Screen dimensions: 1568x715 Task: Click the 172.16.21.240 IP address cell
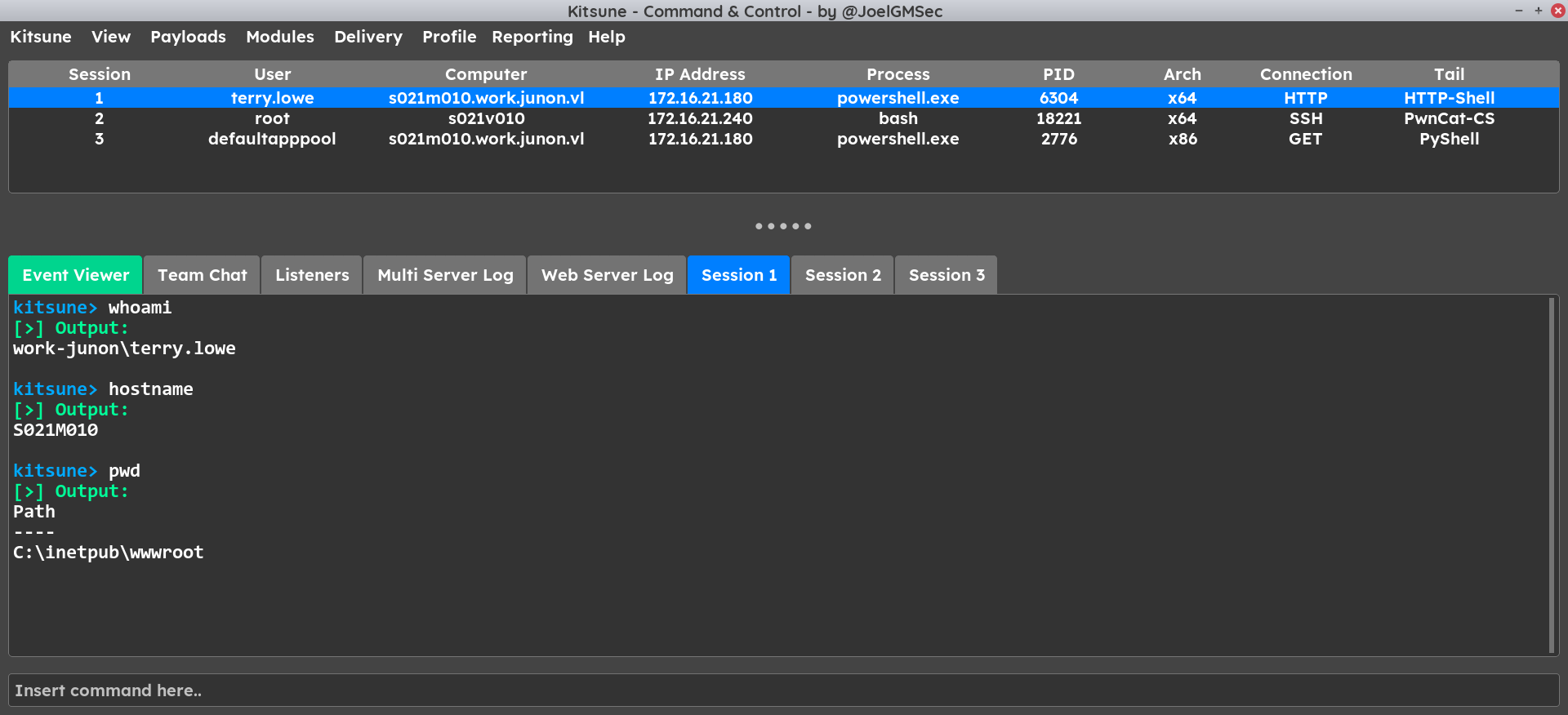[700, 118]
